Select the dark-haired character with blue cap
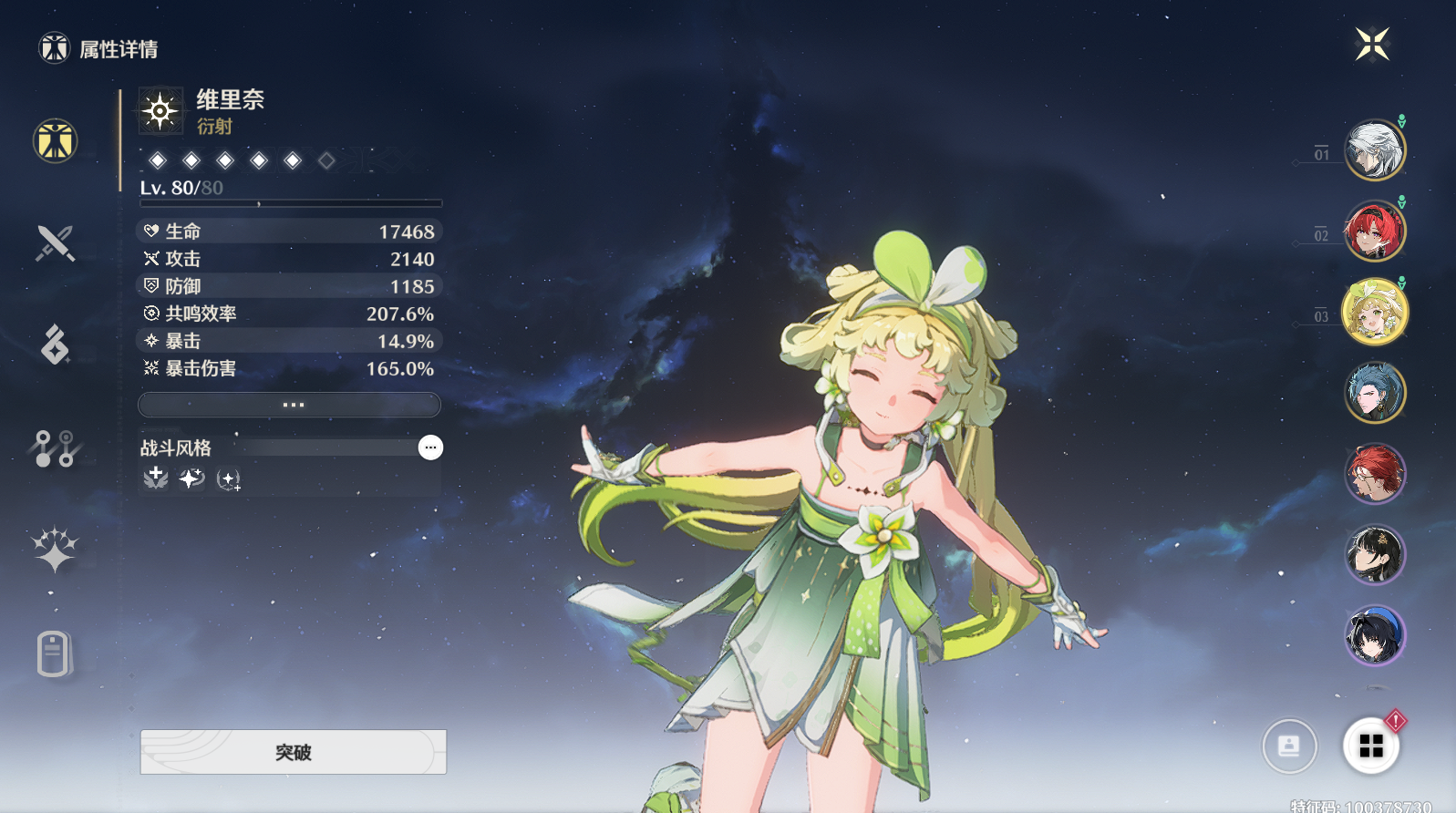The height and width of the screenshot is (813, 1456). (x=1375, y=635)
